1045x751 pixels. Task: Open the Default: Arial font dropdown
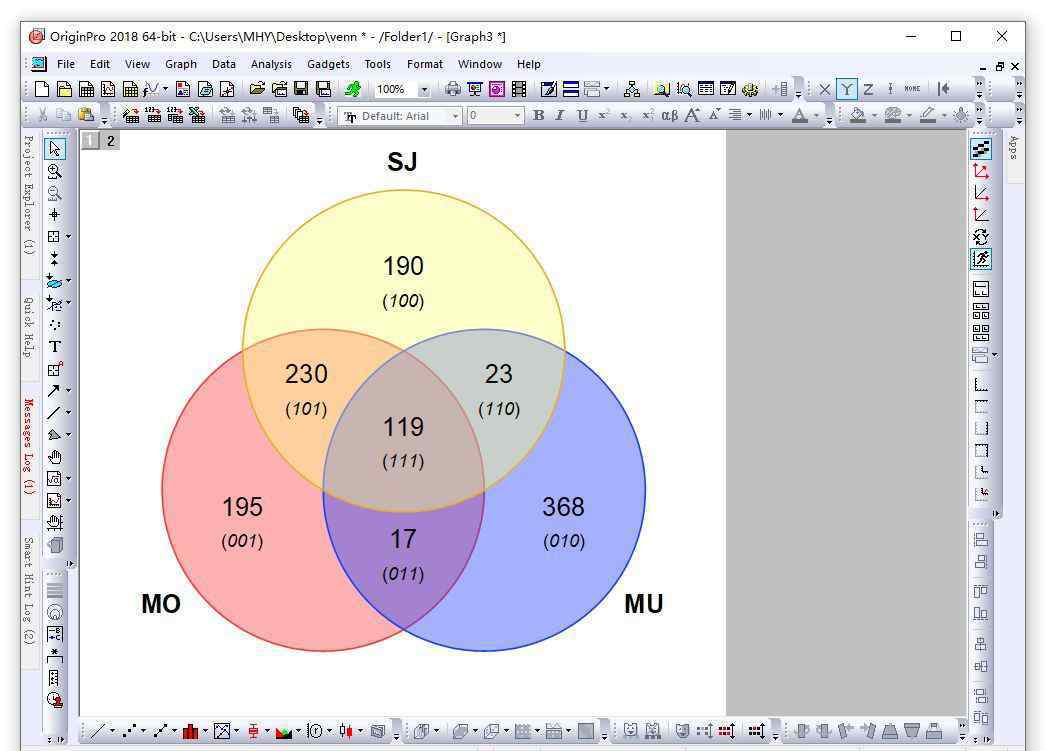tap(455, 116)
